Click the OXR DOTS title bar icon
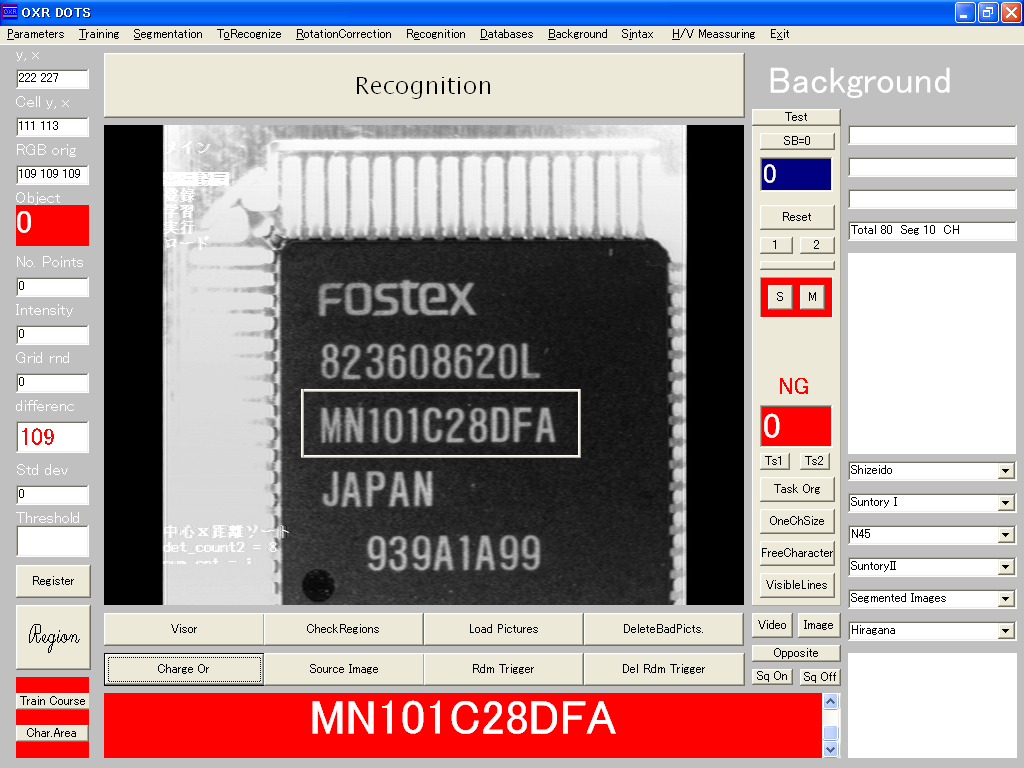The image size is (1024, 768). coord(10,12)
